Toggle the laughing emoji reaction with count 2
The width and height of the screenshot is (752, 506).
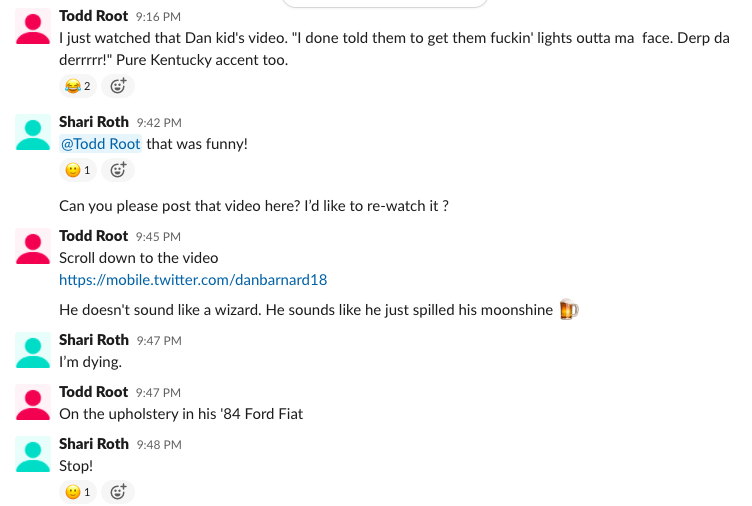tap(78, 86)
